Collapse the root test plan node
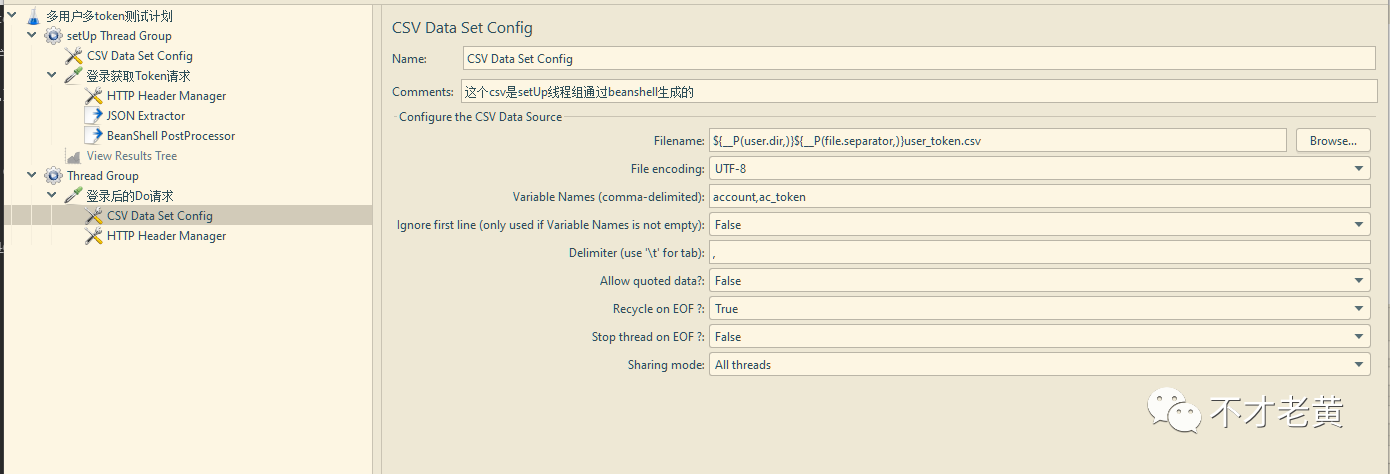The width and height of the screenshot is (1390, 474). click(x=11, y=15)
